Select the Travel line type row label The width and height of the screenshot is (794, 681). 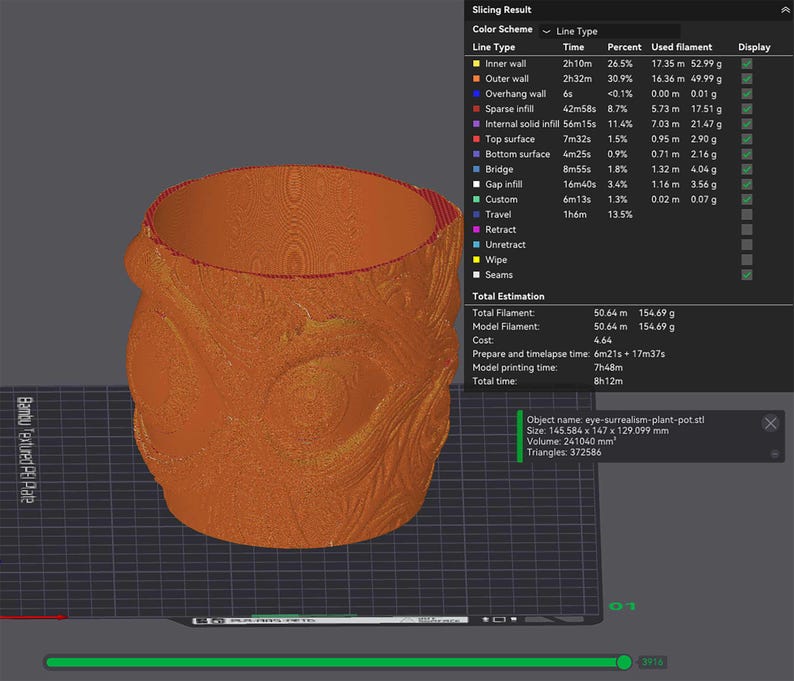498,215
